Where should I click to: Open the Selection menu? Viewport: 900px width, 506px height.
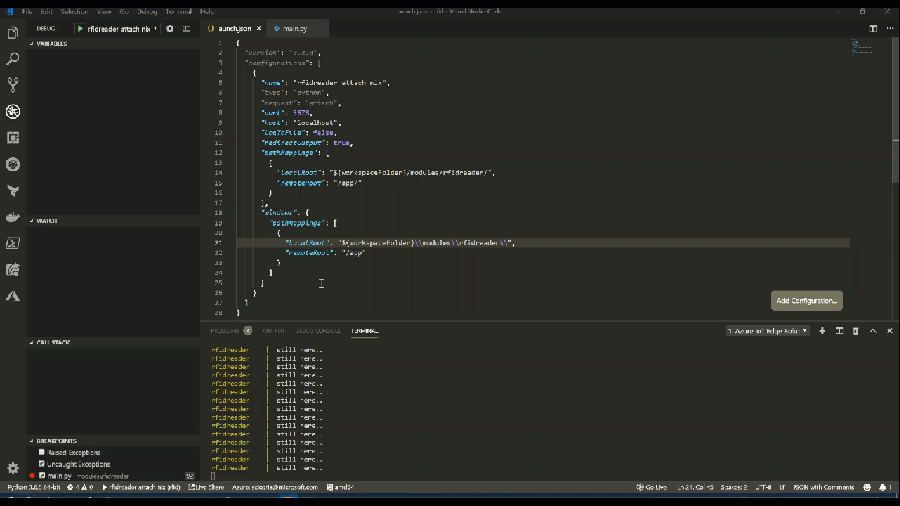[x=75, y=11]
